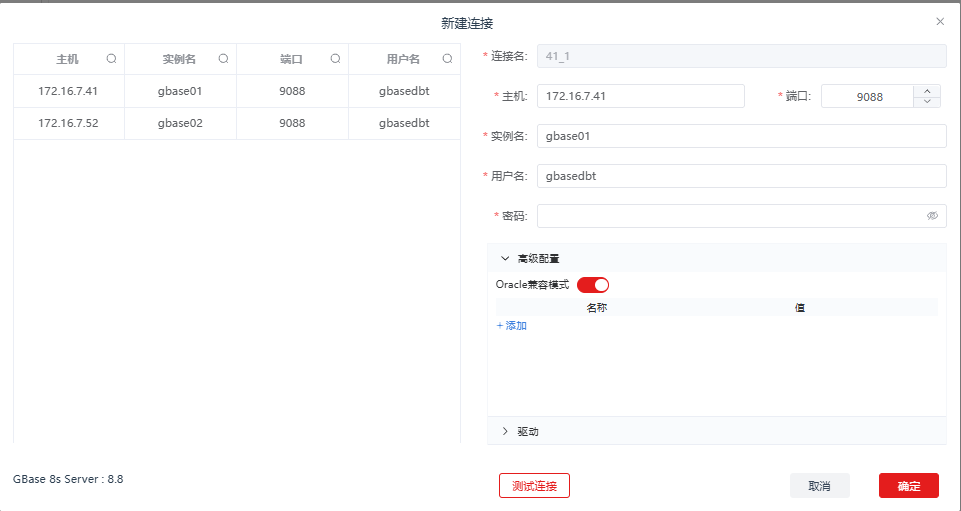Click search icon in 用户名 column header
The height and width of the screenshot is (511, 961).
coord(448,59)
